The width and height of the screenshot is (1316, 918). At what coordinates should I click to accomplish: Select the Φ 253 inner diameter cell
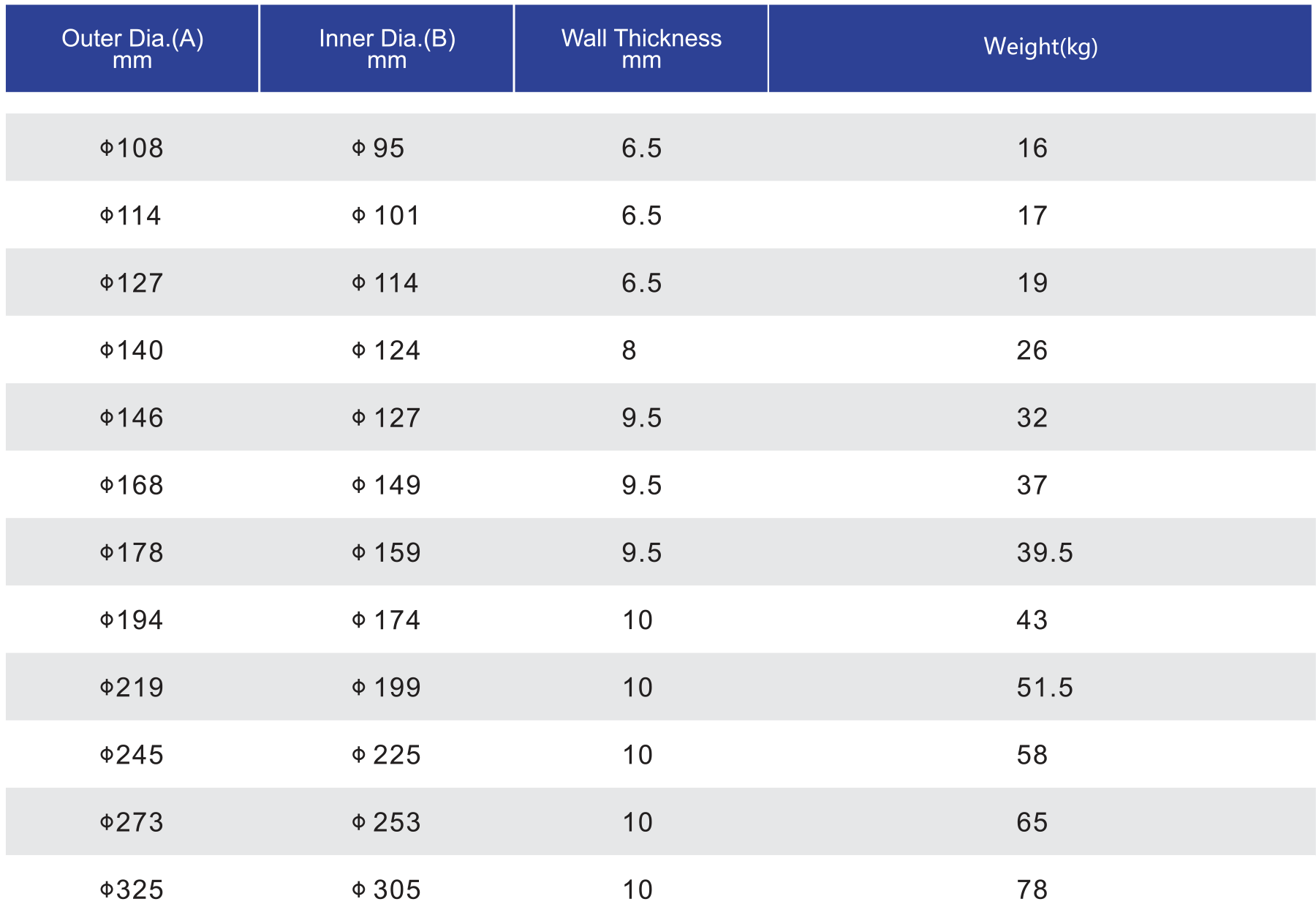[386, 823]
